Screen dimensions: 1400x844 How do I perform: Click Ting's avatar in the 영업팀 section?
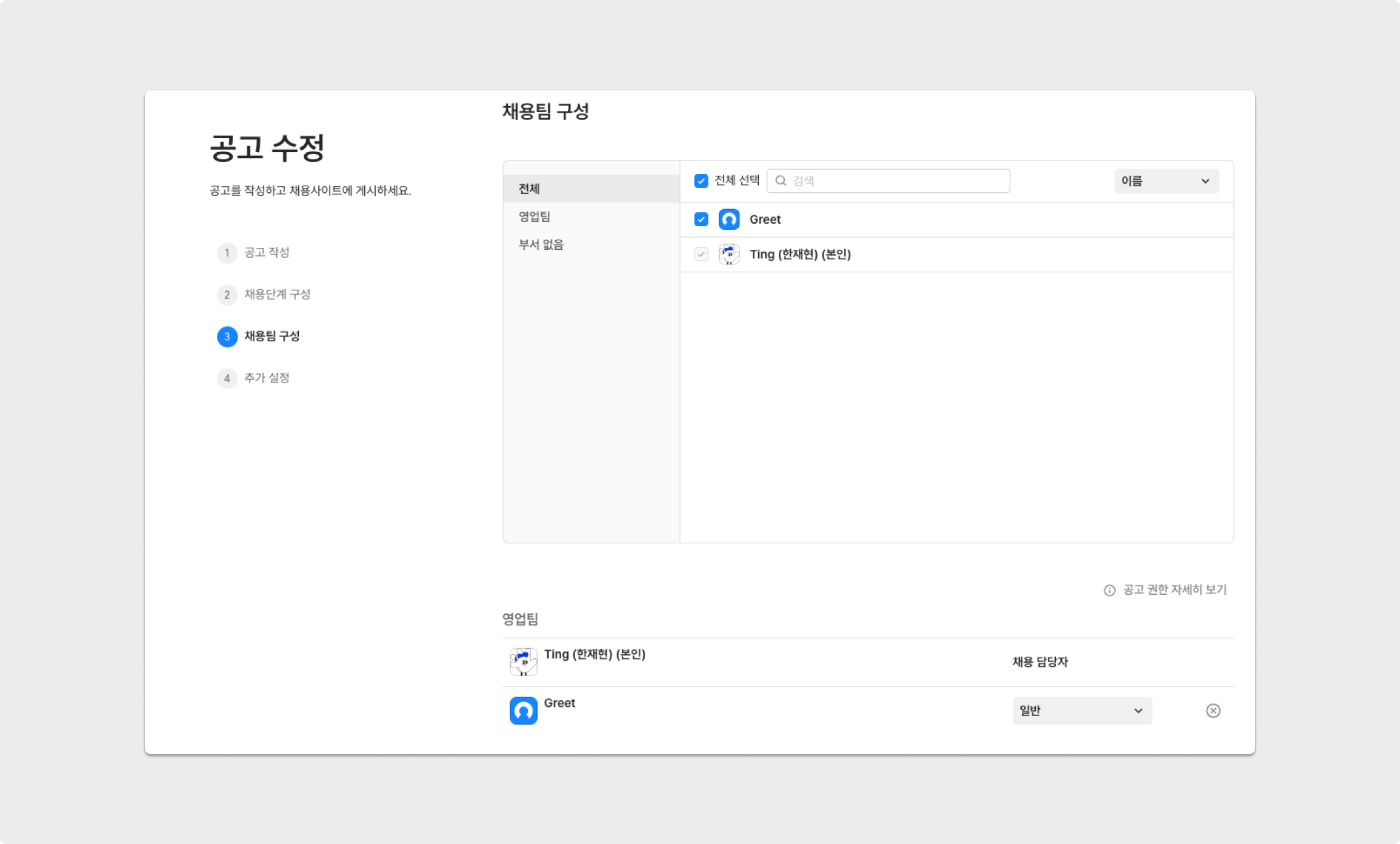pos(523,661)
